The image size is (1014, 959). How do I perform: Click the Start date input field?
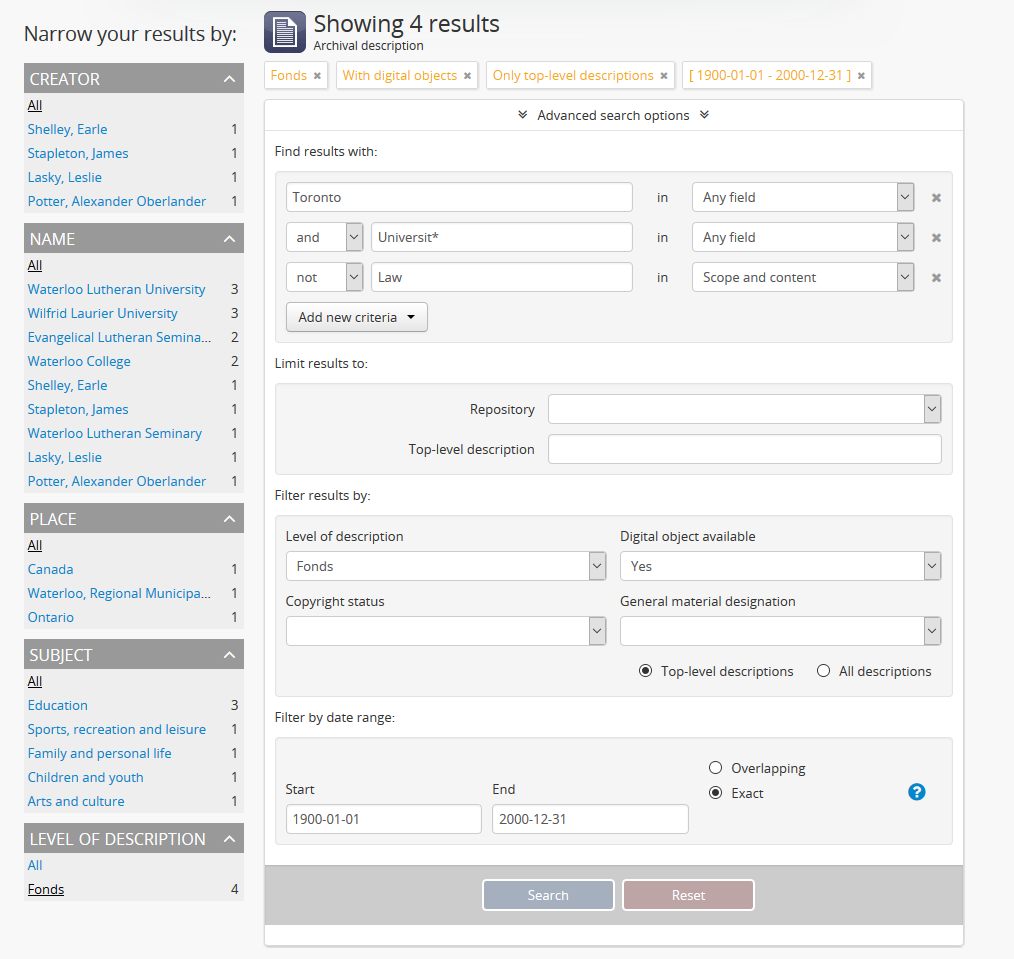(x=383, y=819)
